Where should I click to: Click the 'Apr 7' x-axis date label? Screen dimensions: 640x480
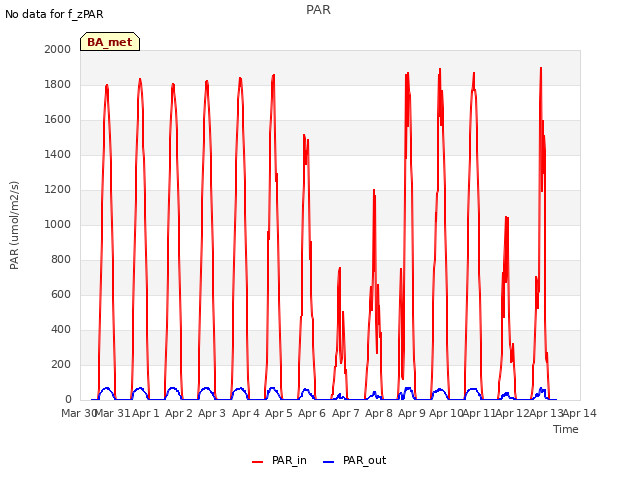click(x=346, y=413)
